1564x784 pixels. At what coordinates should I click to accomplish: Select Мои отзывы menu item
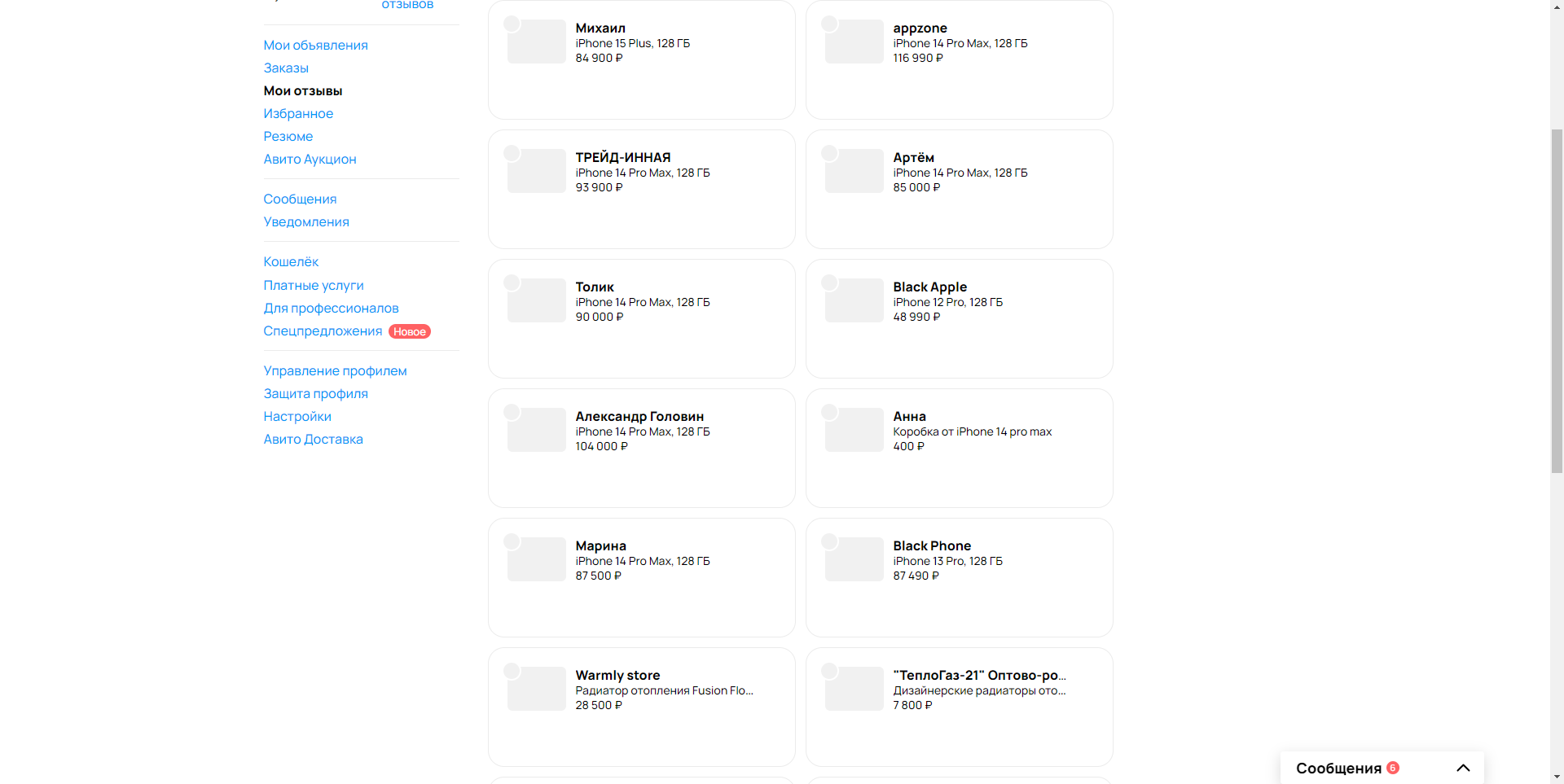point(303,91)
